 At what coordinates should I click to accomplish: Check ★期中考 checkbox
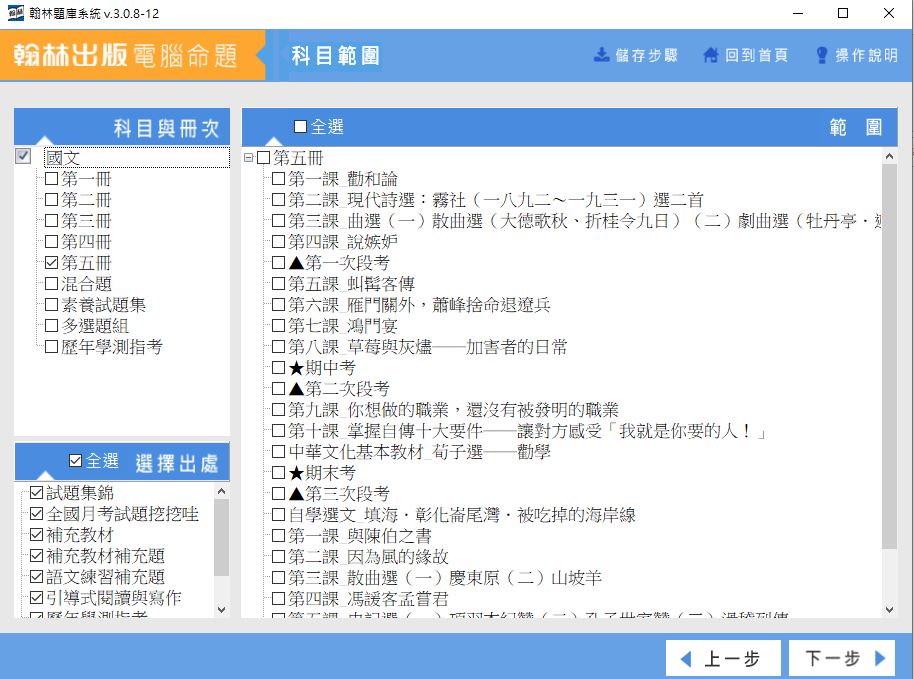[x=279, y=367]
